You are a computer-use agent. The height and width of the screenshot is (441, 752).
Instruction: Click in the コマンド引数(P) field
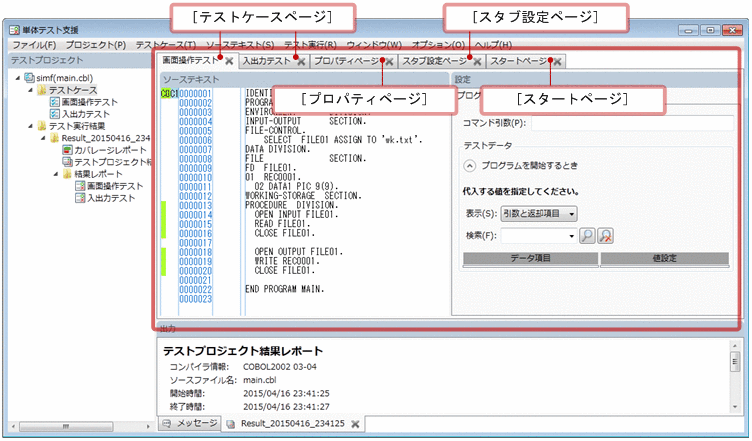(x=632, y=123)
